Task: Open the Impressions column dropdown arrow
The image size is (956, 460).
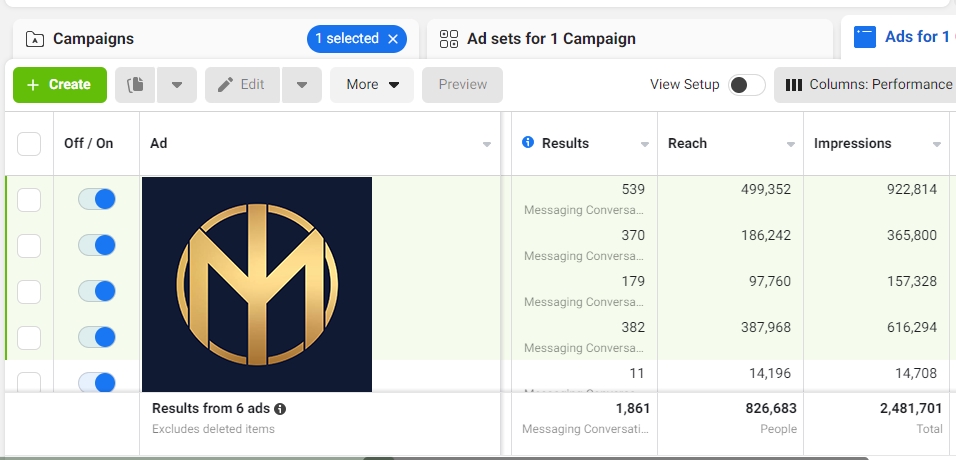Action: pyautogui.click(x=936, y=145)
